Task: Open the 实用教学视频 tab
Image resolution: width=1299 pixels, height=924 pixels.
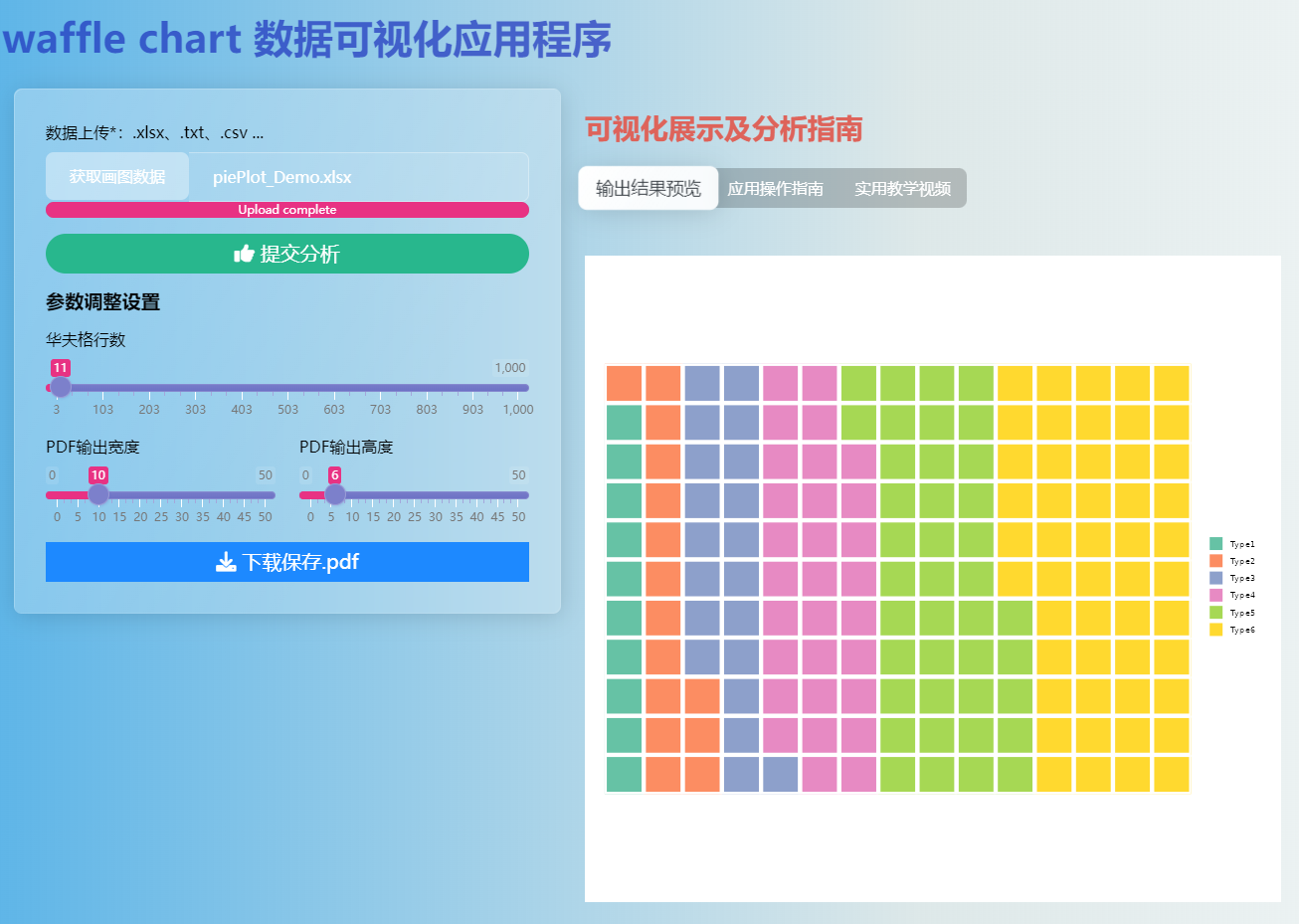Action: [903, 187]
